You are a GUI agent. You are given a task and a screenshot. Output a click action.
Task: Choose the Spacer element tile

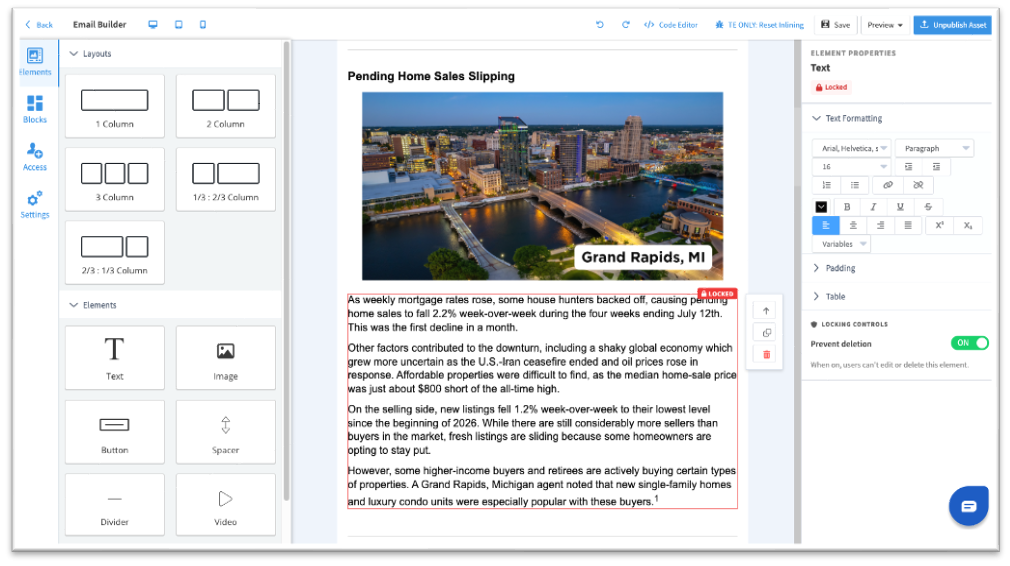pyautogui.click(x=225, y=431)
